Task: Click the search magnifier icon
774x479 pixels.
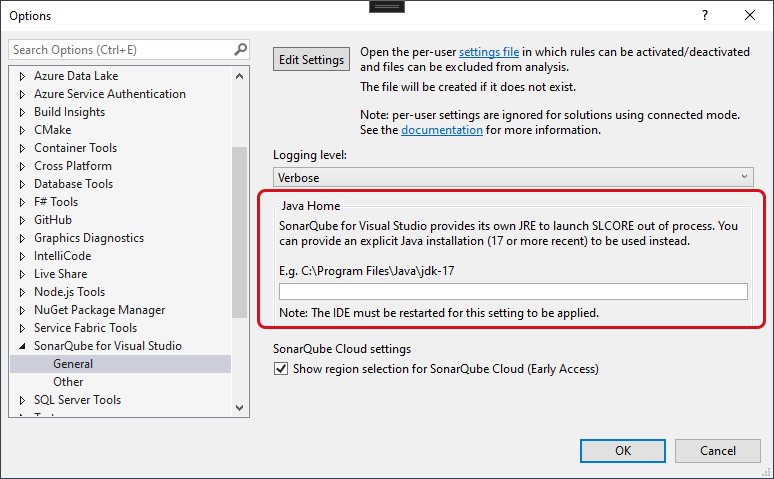Action: (240, 49)
